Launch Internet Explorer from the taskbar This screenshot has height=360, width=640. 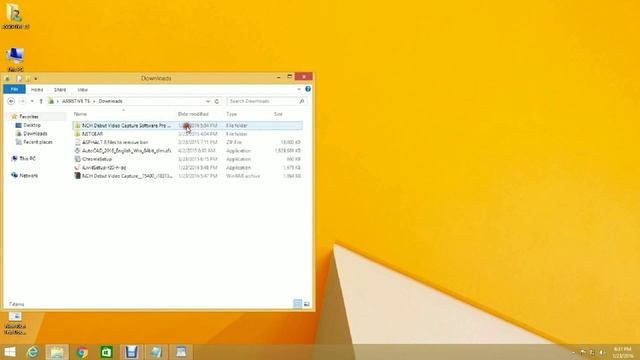[x=33, y=352]
